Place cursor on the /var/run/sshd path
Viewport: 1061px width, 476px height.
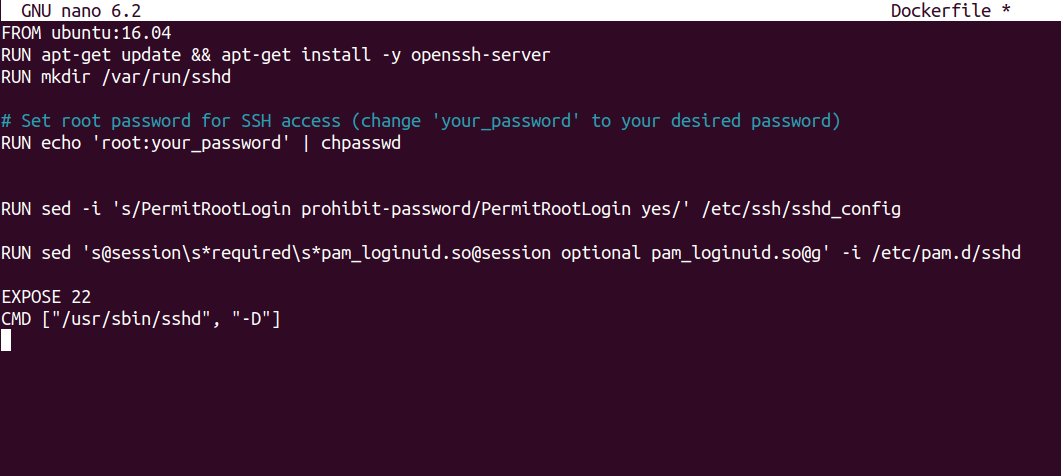[166, 76]
